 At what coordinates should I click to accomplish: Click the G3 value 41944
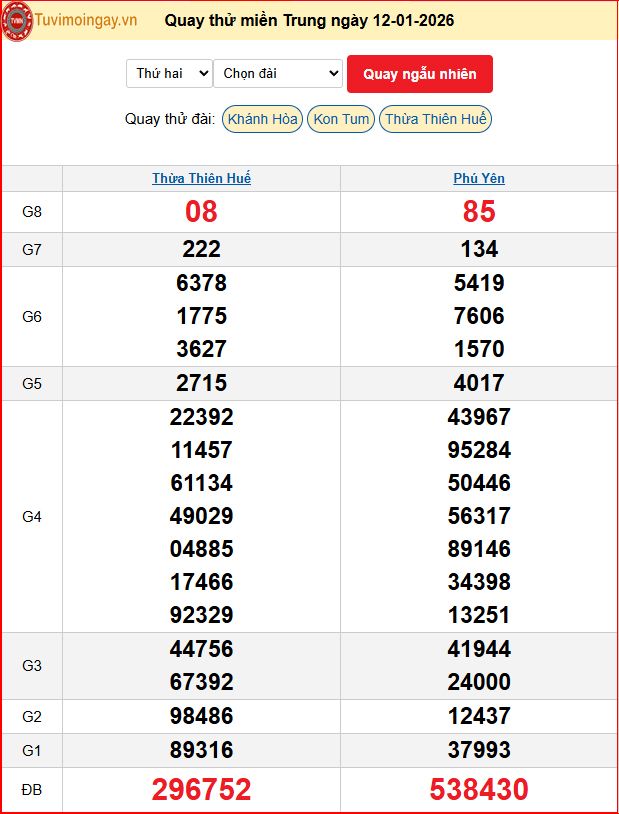(x=479, y=649)
